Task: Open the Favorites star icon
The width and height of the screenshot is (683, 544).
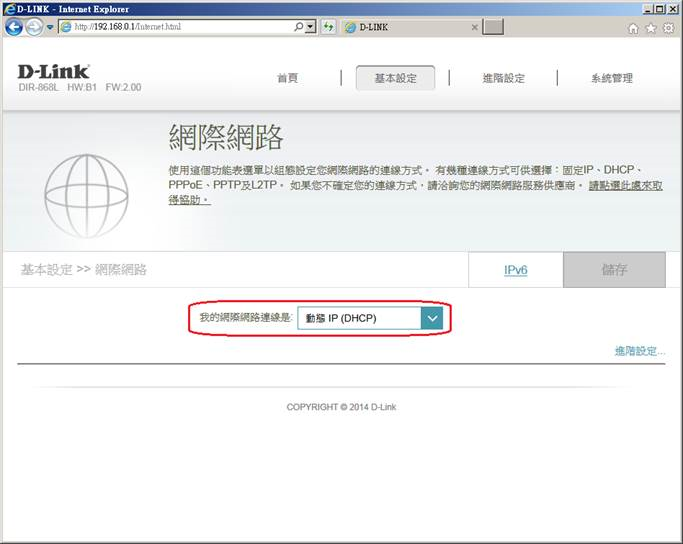Action: (x=650, y=28)
